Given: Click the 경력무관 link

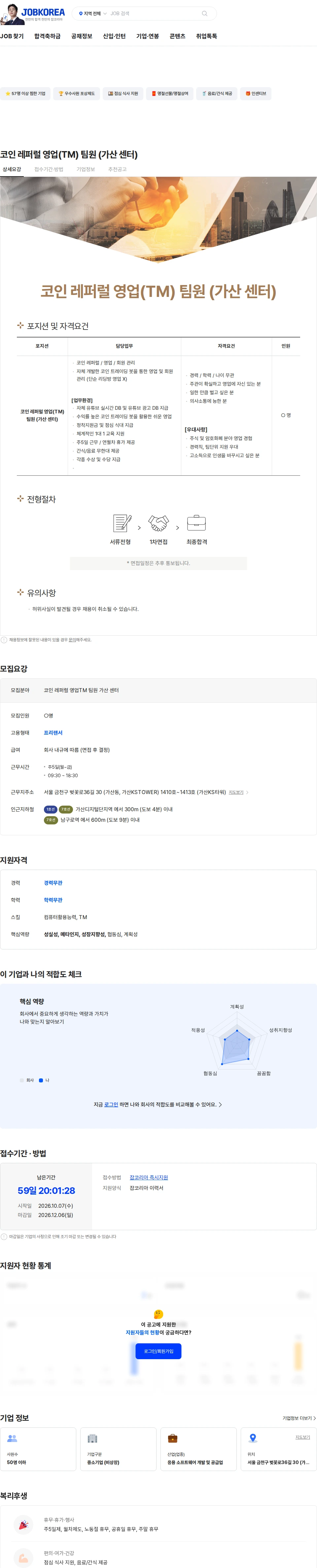Looking at the screenshot, I should [x=53, y=882].
